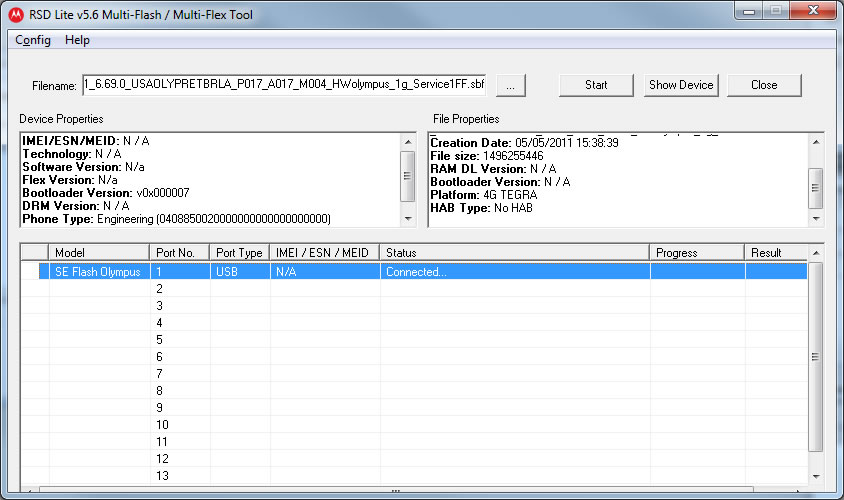Click the Model column header
Viewport: 844px width, 500px height.
pos(99,252)
